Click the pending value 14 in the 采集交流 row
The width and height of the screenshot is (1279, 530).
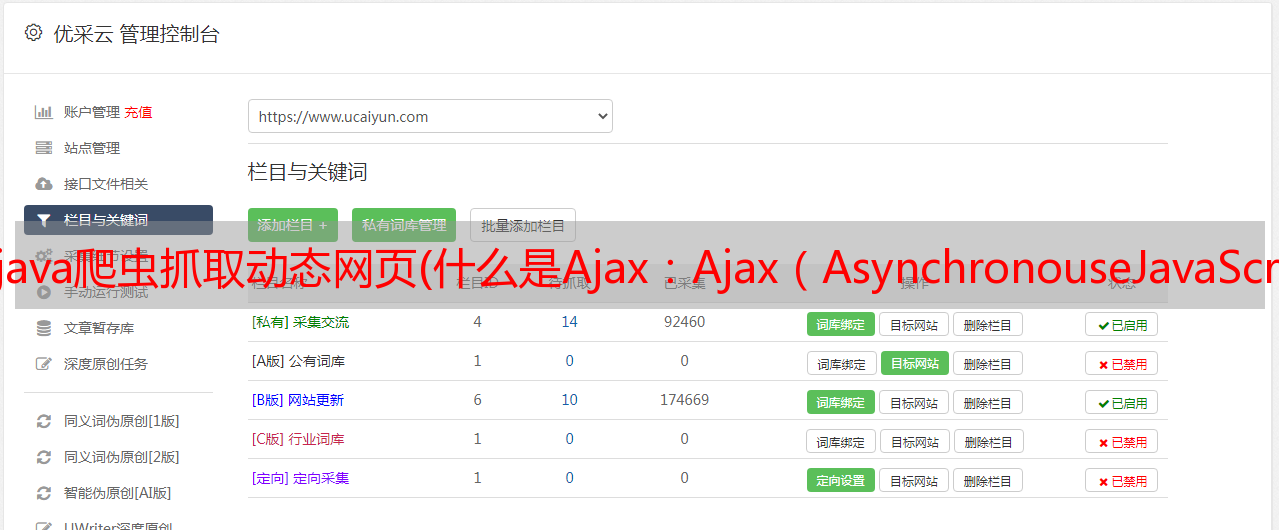pos(569,322)
